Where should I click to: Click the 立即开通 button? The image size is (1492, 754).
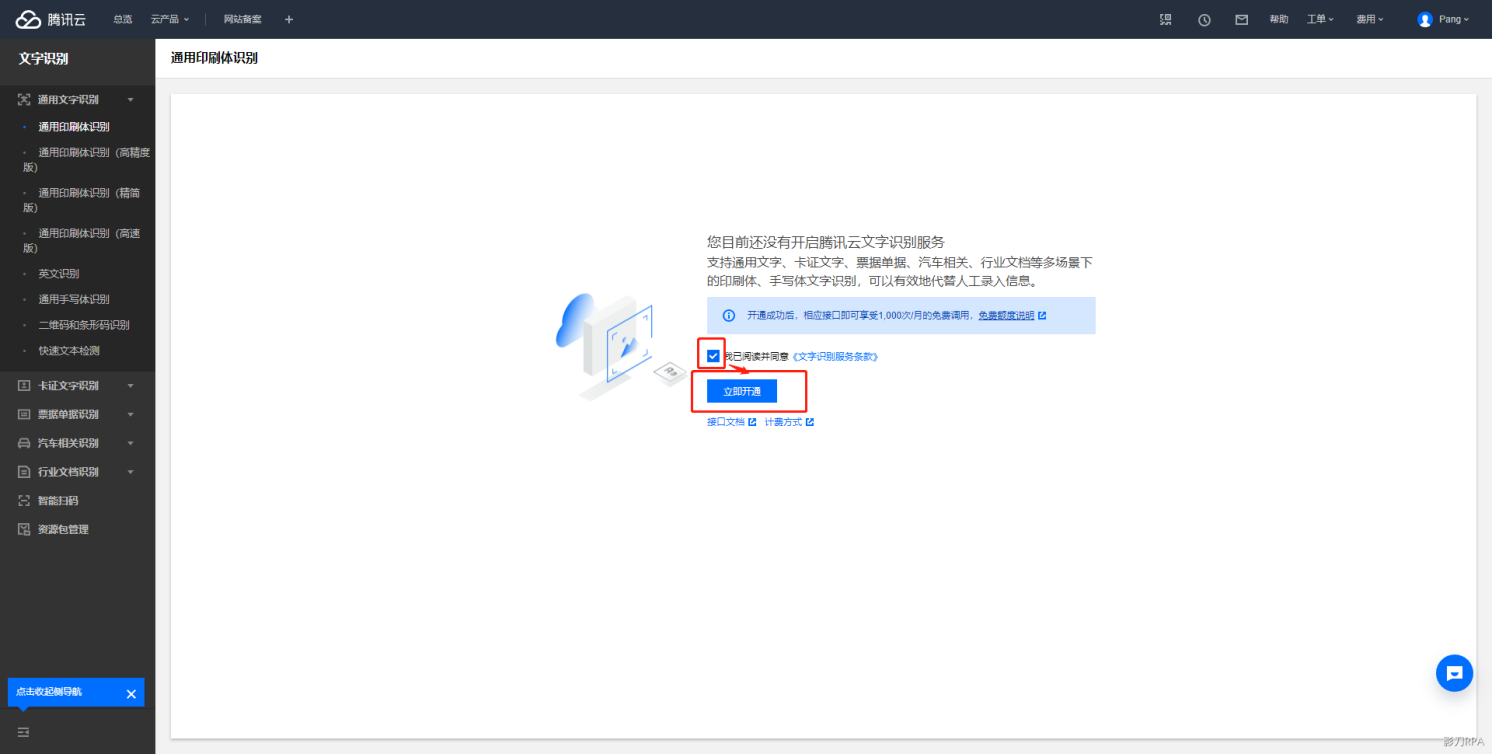click(x=742, y=391)
